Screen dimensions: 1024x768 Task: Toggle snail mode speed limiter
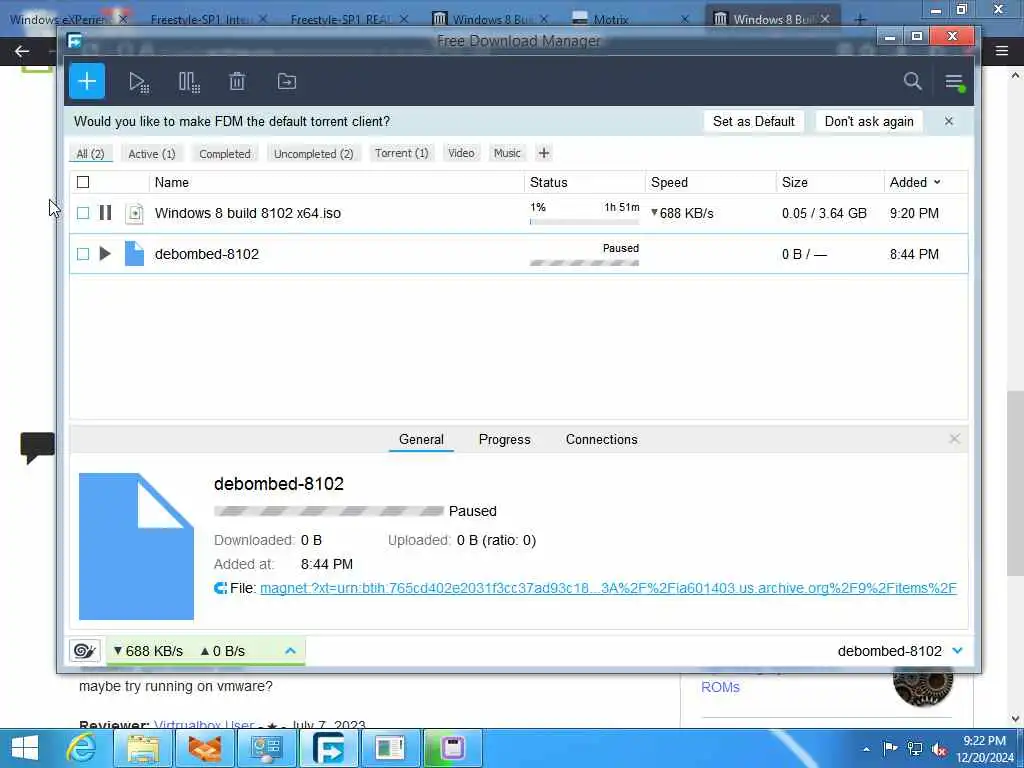(x=85, y=650)
